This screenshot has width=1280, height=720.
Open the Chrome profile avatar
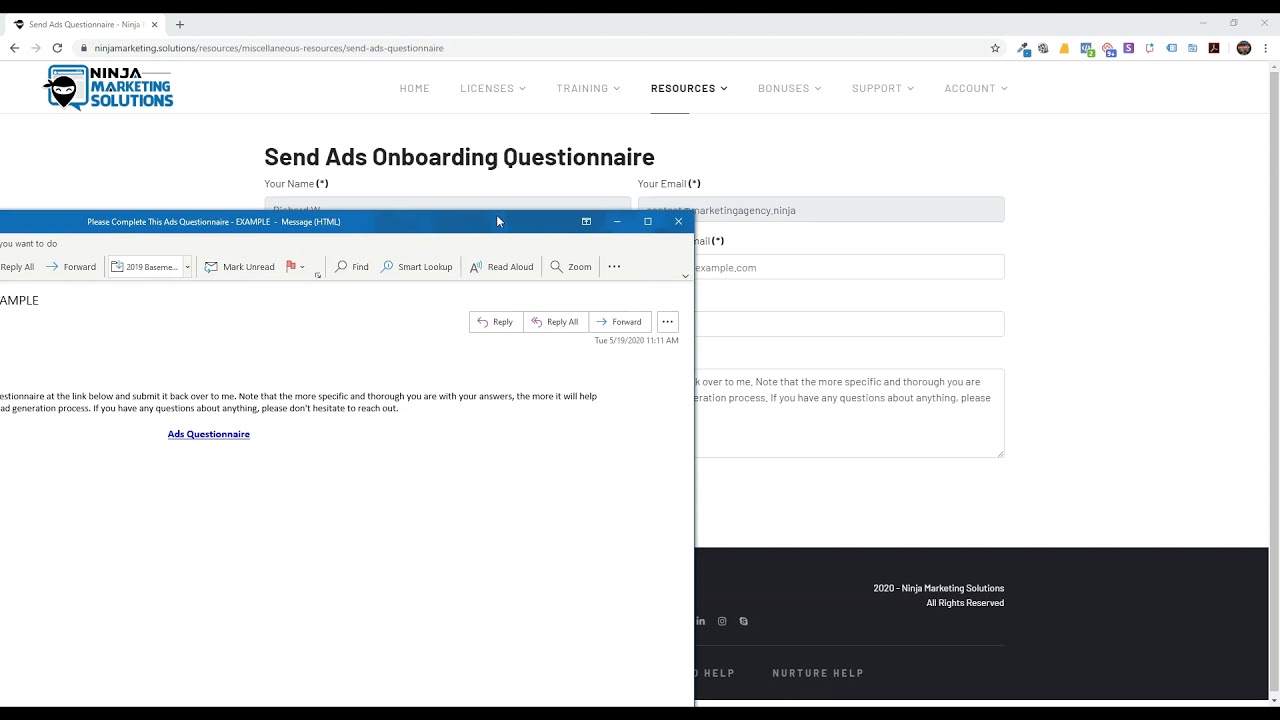point(1244,48)
